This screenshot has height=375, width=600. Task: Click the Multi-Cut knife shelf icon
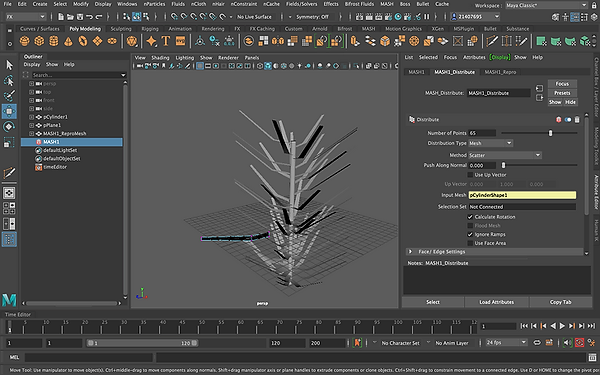coord(492,41)
